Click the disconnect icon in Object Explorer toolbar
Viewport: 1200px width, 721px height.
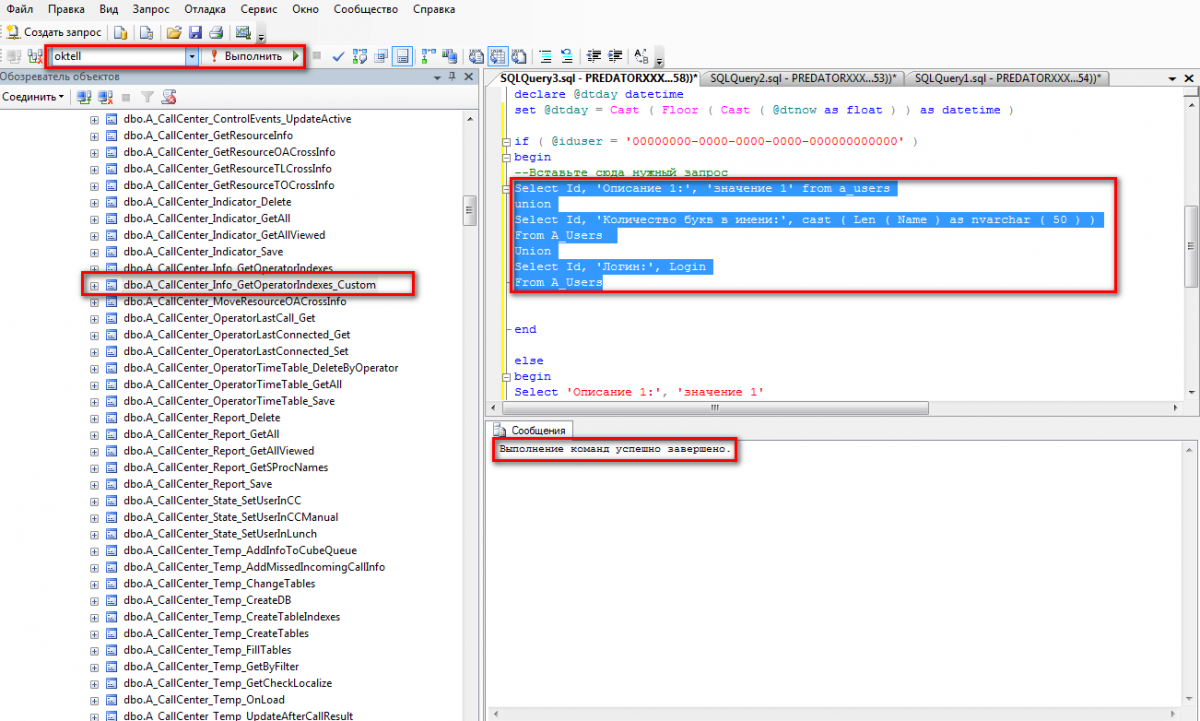pos(105,97)
